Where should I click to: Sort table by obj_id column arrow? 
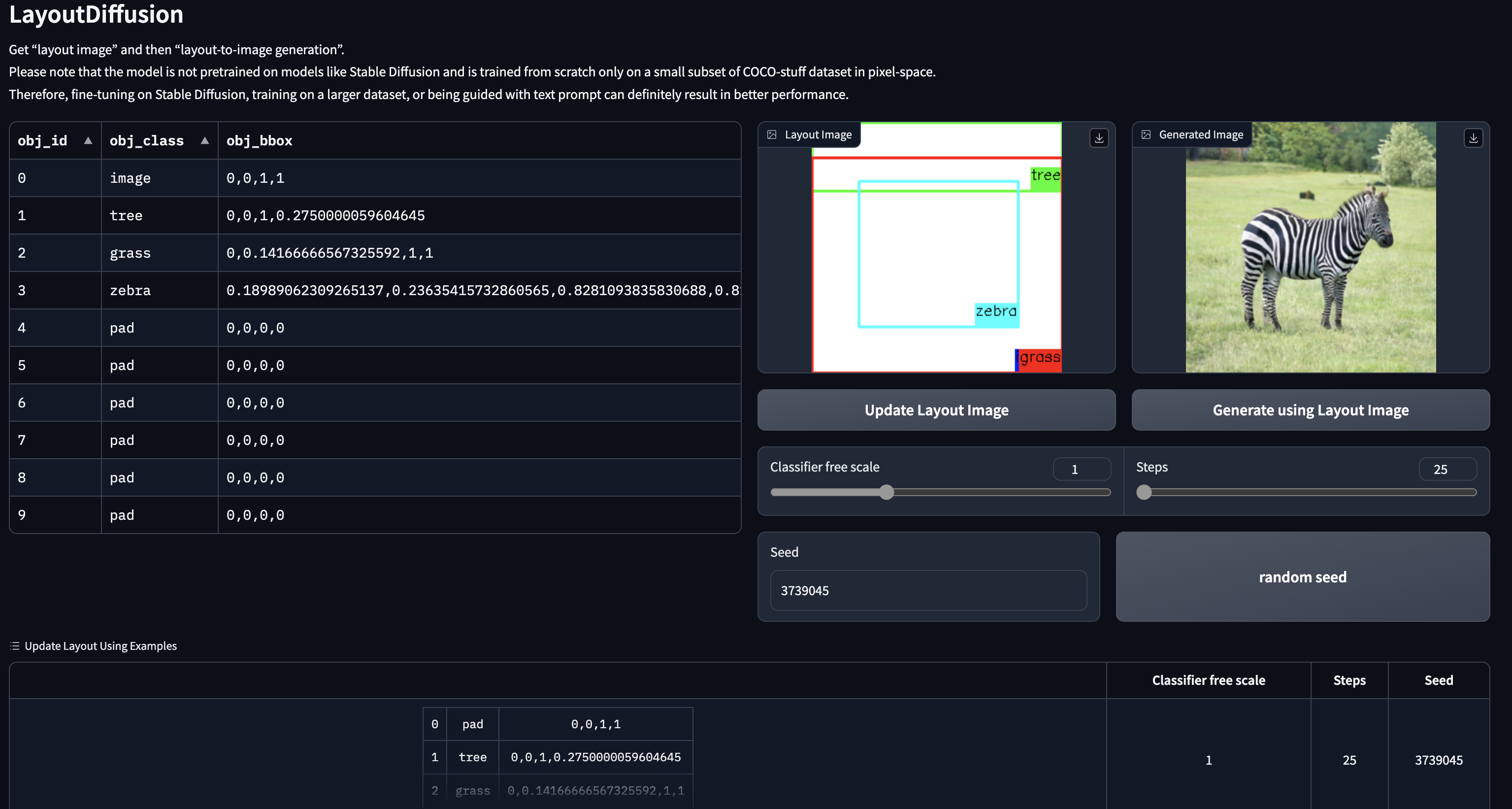pyautogui.click(x=88, y=140)
